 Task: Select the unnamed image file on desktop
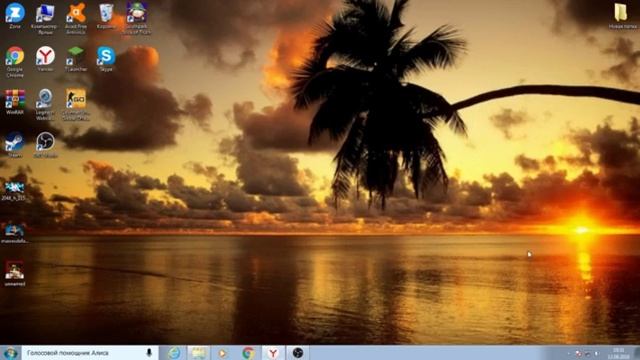[x=15, y=273]
